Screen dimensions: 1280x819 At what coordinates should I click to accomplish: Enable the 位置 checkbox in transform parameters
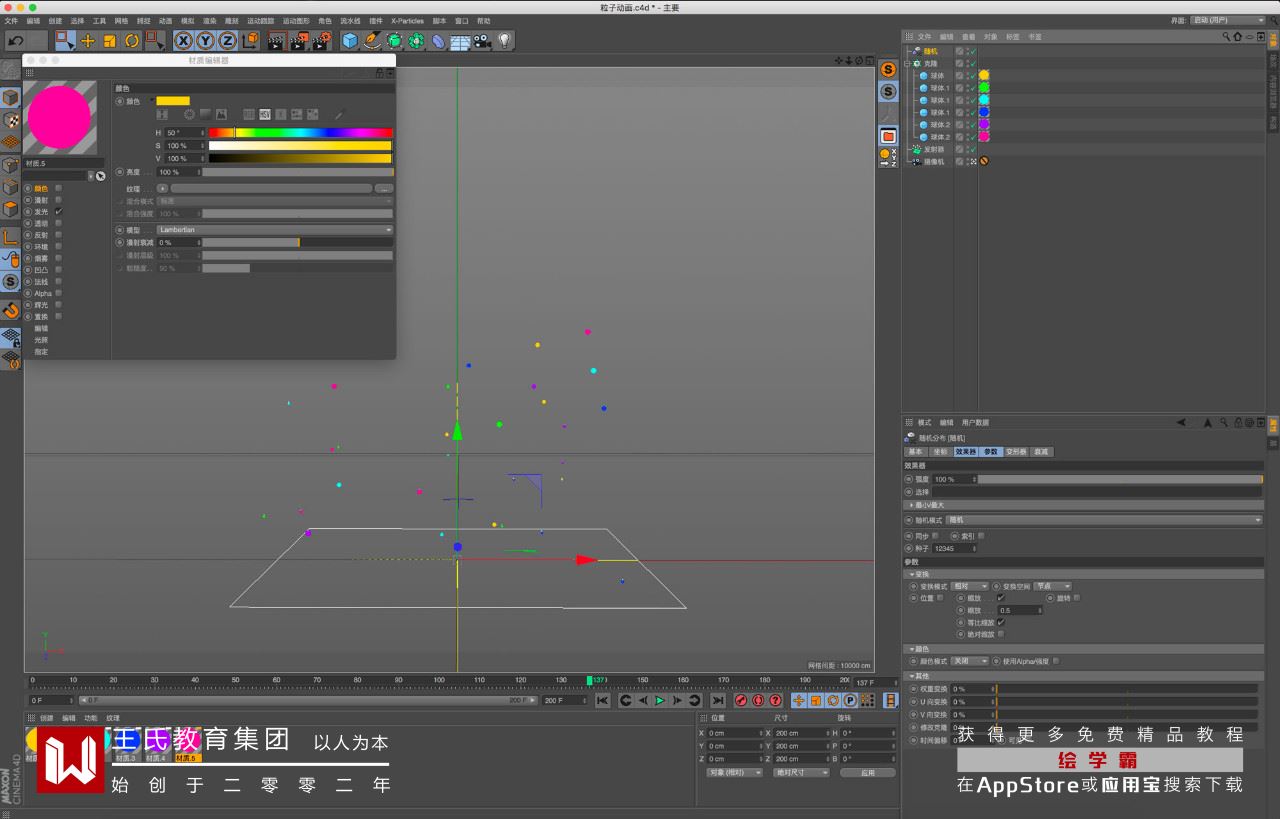[x=940, y=598]
